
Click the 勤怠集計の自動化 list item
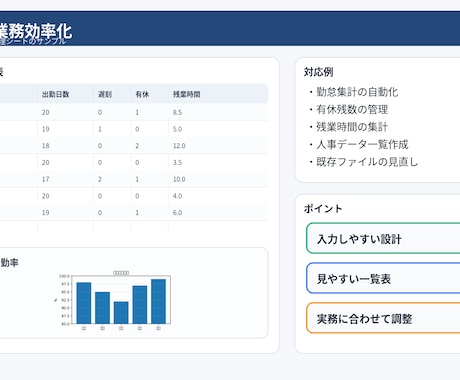(353, 92)
